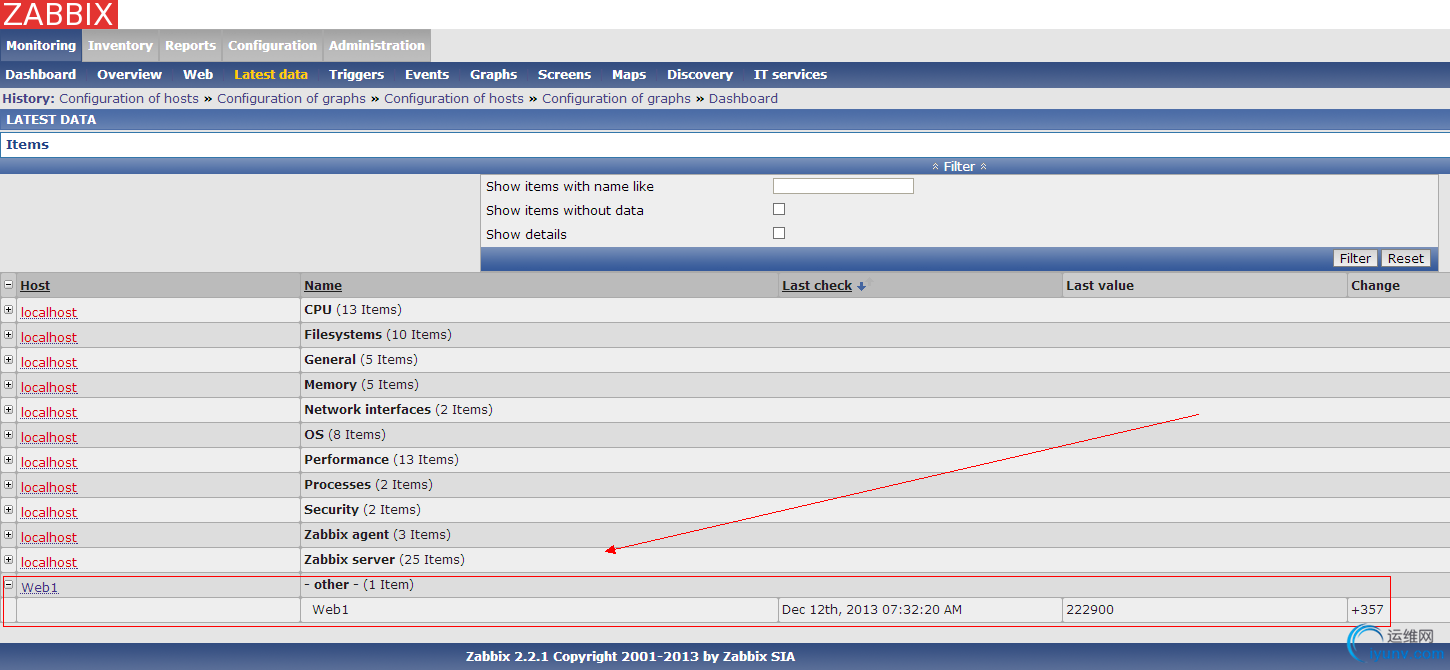Expand the Security (2 Items) row

point(9,510)
